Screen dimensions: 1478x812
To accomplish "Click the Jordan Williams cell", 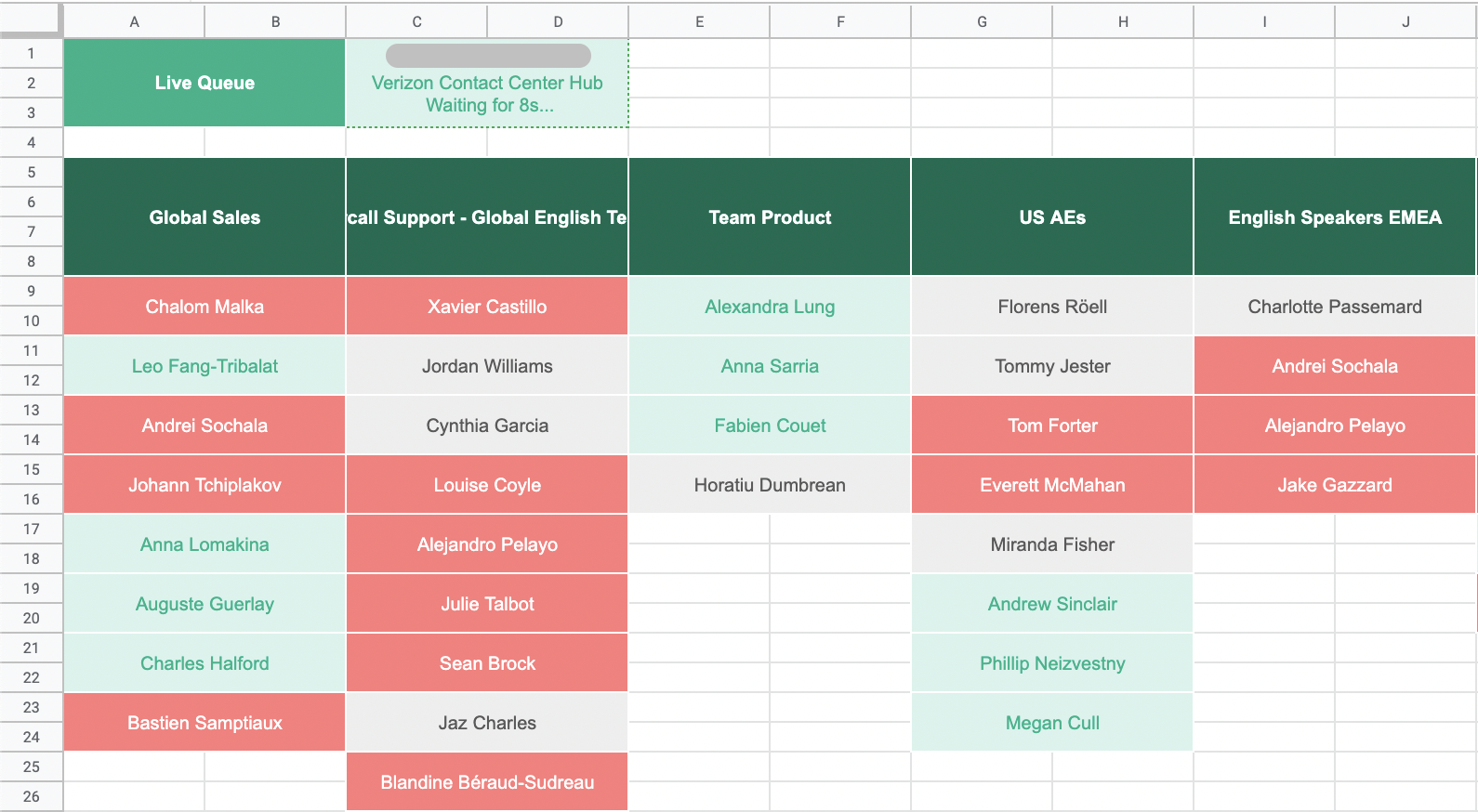I will 487,366.
